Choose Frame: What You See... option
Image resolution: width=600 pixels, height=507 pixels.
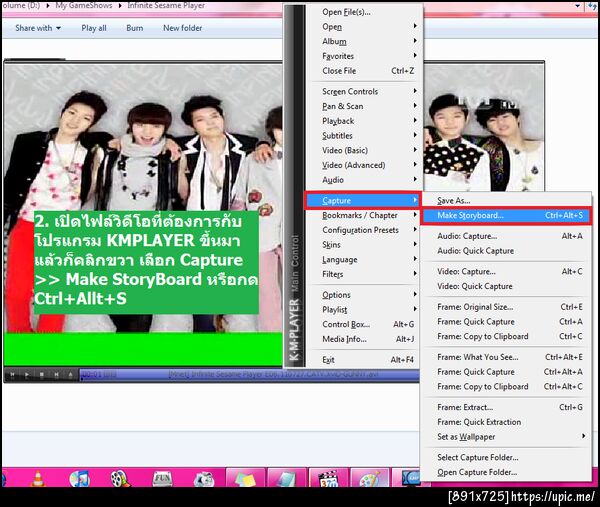tap(506, 357)
